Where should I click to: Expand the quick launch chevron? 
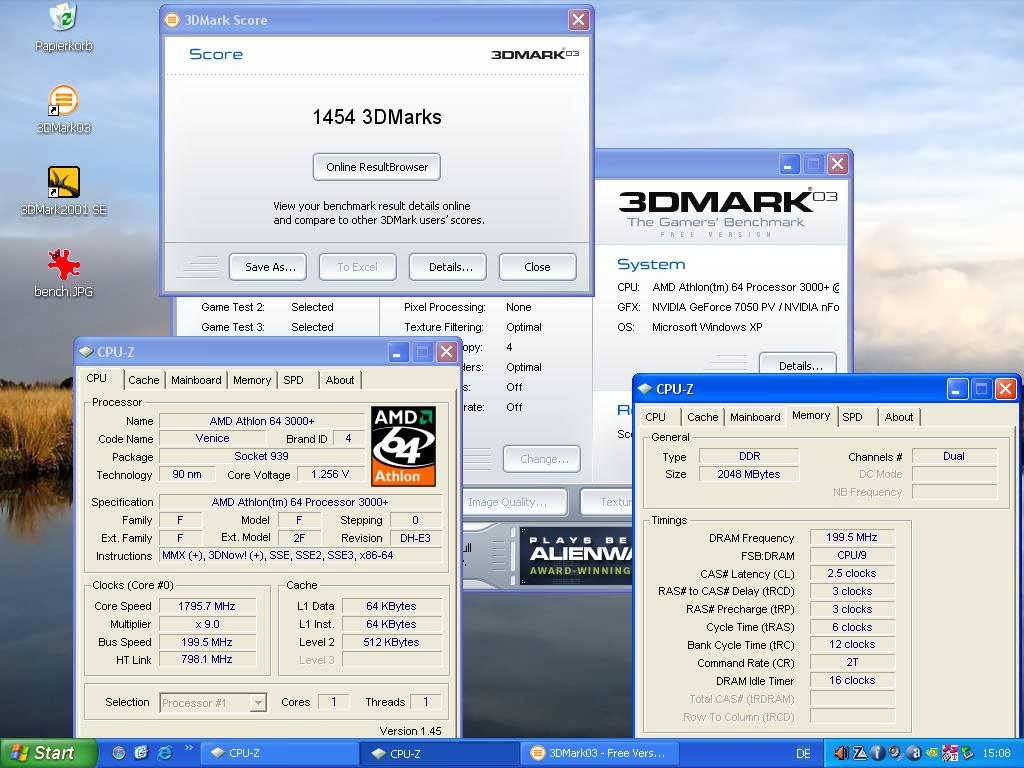click(x=189, y=748)
